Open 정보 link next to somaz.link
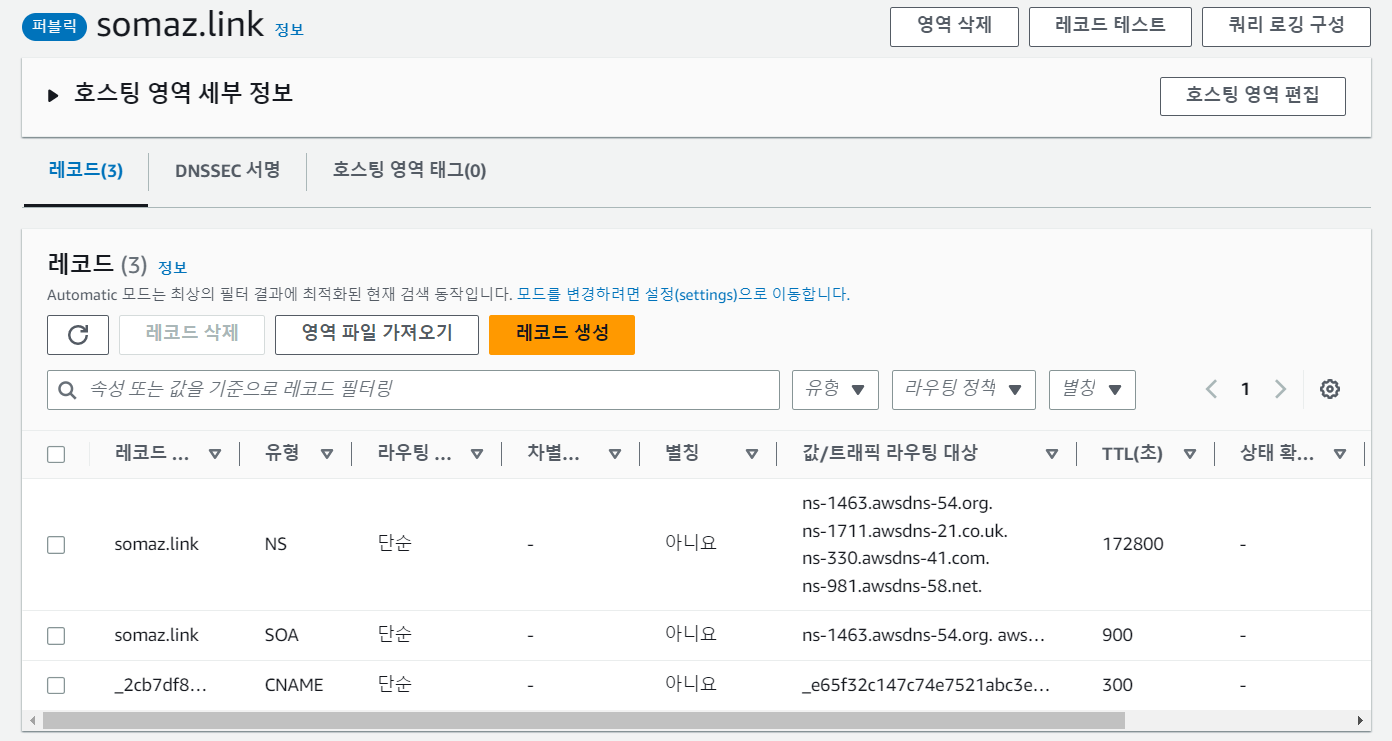Screen dimensions: 1392x741 coord(289,30)
